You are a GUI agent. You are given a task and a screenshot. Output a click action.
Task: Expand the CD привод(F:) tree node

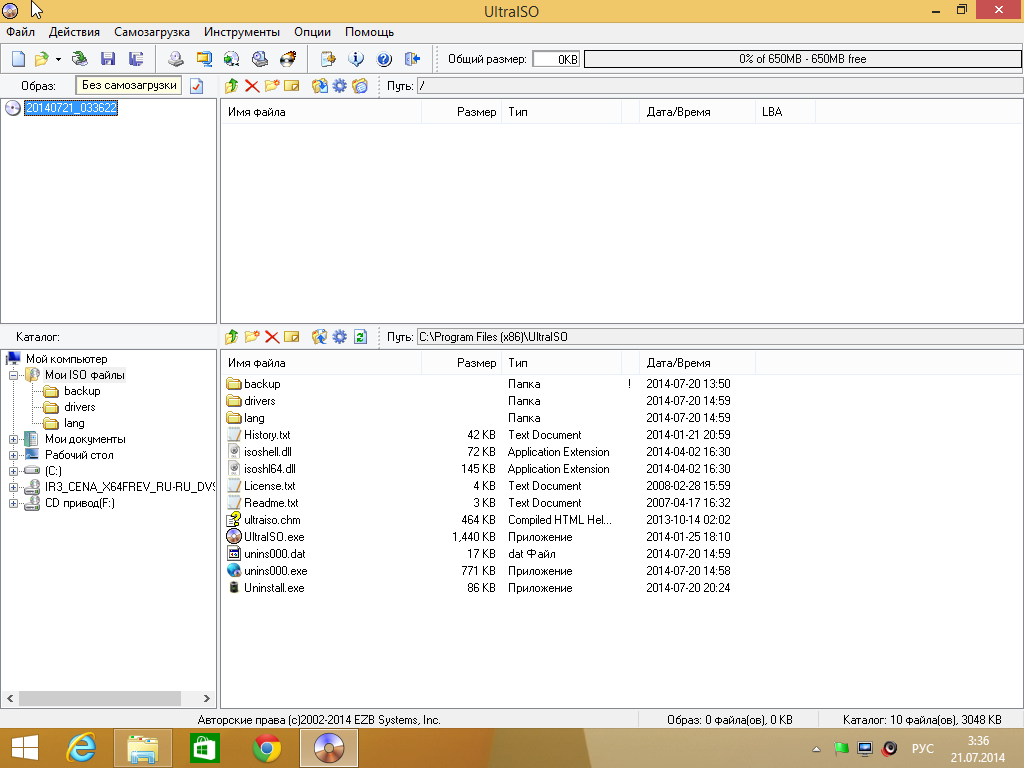coord(13,504)
